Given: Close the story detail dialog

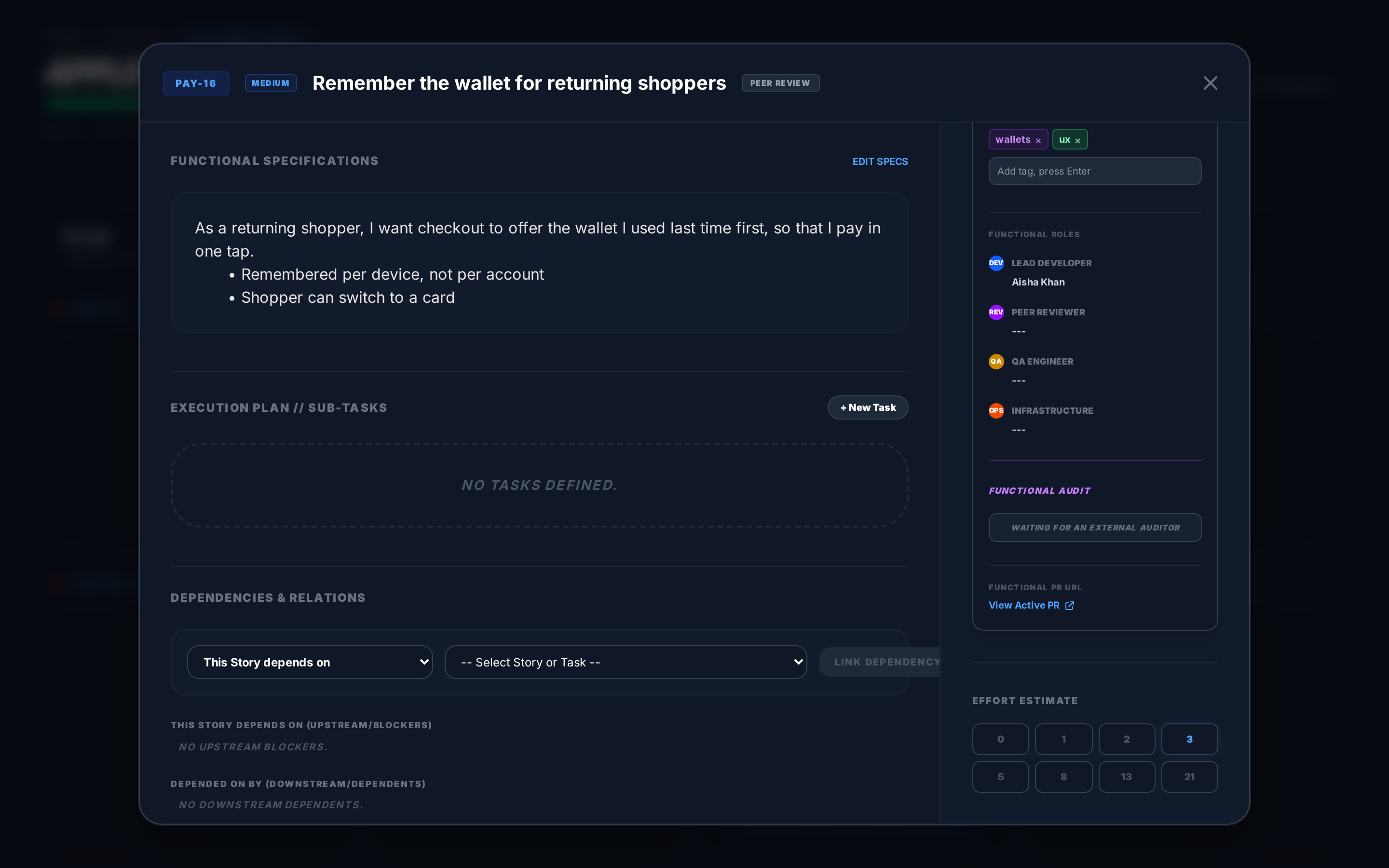Looking at the screenshot, I should (x=1210, y=83).
